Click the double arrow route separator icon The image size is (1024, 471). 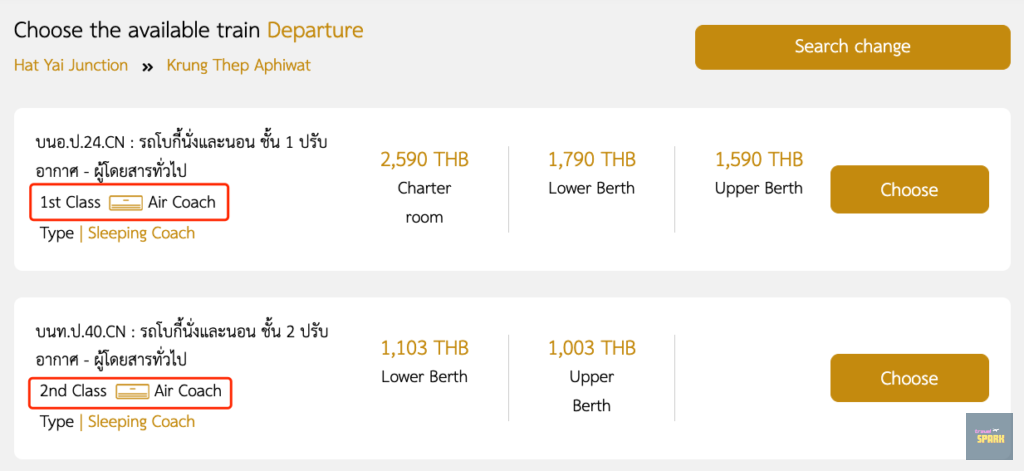point(148,66)
